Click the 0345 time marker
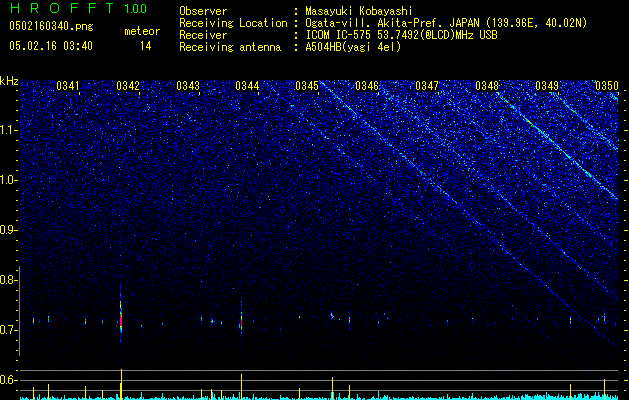Viewport: 629px width, 400px height. tap(307, 86)
